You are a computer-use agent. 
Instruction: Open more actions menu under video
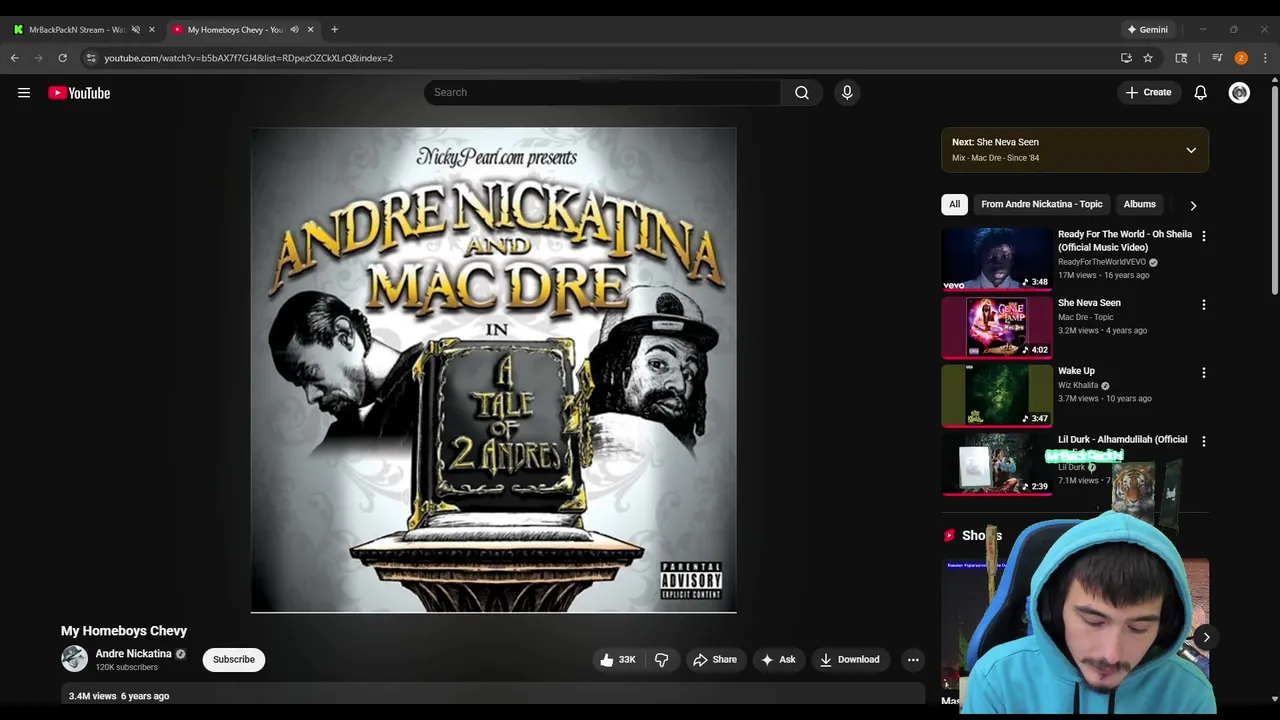[x=913, y=660]
